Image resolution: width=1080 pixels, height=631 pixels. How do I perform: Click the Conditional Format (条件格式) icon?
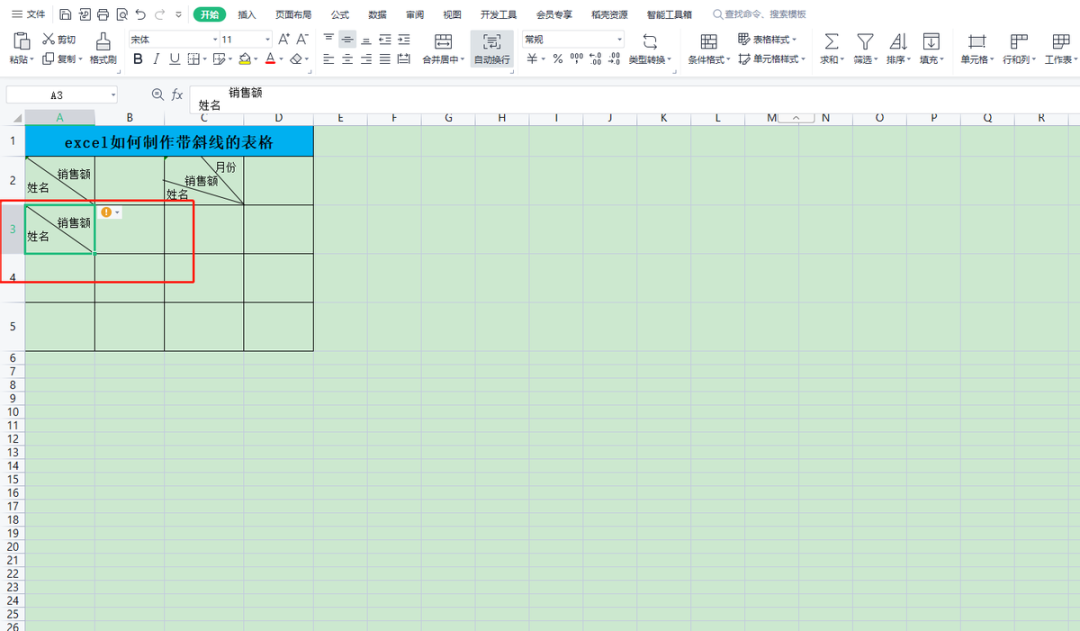pyautogui.click(x=709, y=42)
